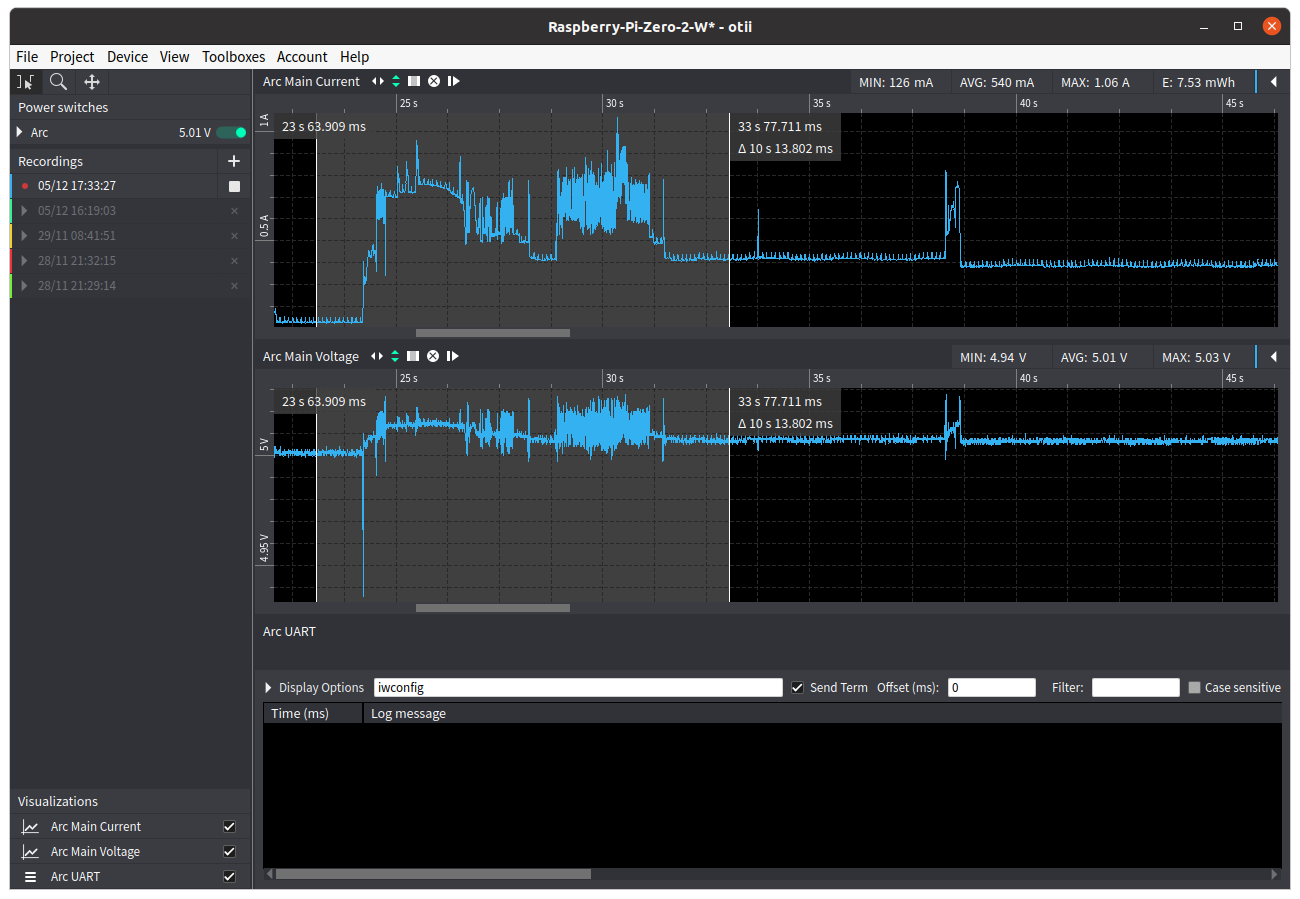Click follow-live icon in Arc Main Current
1300x899 pixels.
pyautogui.click(x=453, y=82)
